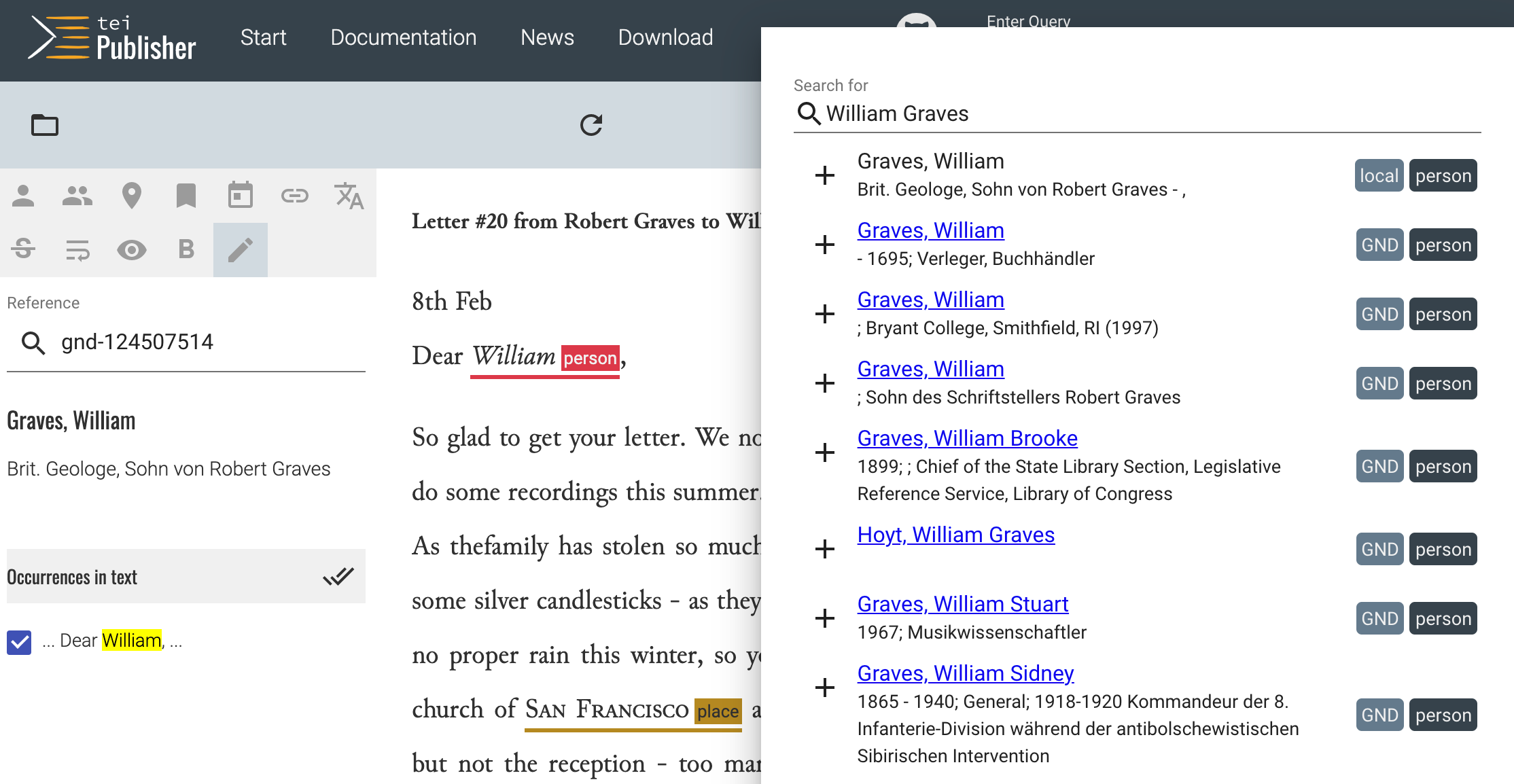Add Graves, William Brooke entry
This screenshot has height=784, width=1514.
click(x=825, y=452)
